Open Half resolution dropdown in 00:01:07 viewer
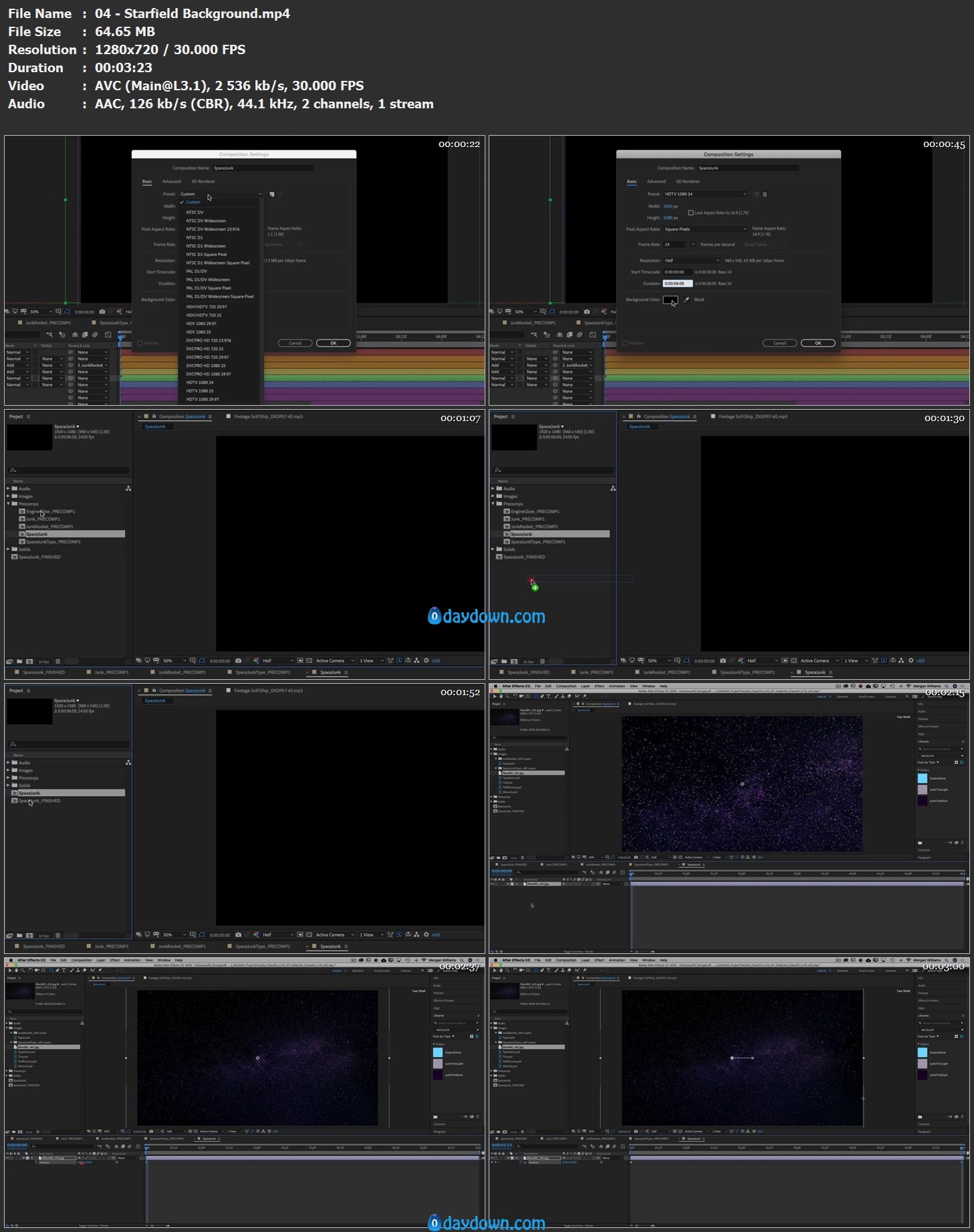 click(x=278, y=660)
